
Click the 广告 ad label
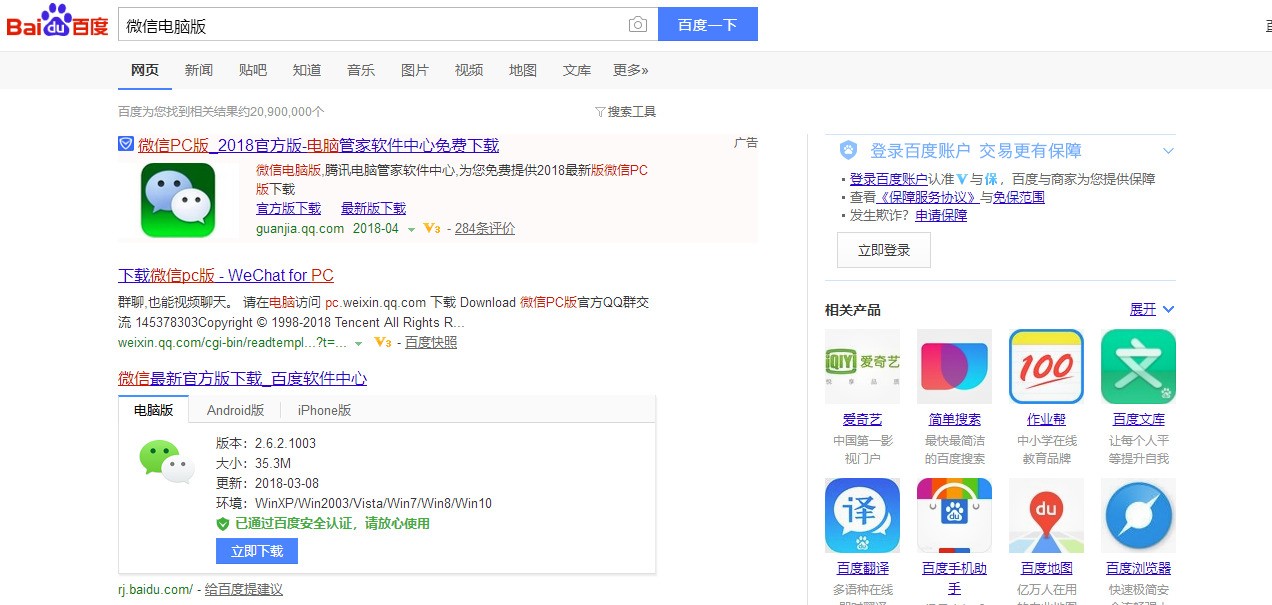(x=746, y=143)
